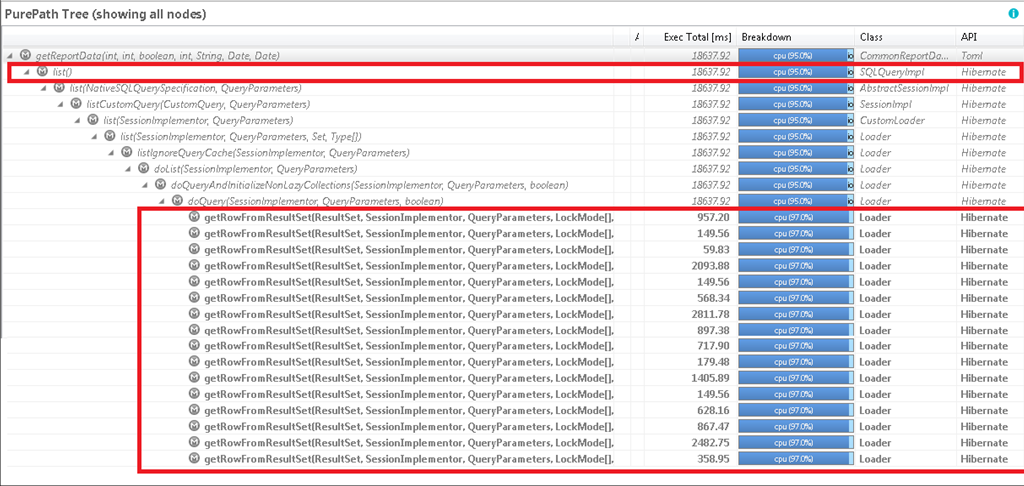Image resolution: width=1024 pixels, height=486 pixels.
Task: Click the small icon ending the getReportData breakdown bar
Action: [850, 56]
